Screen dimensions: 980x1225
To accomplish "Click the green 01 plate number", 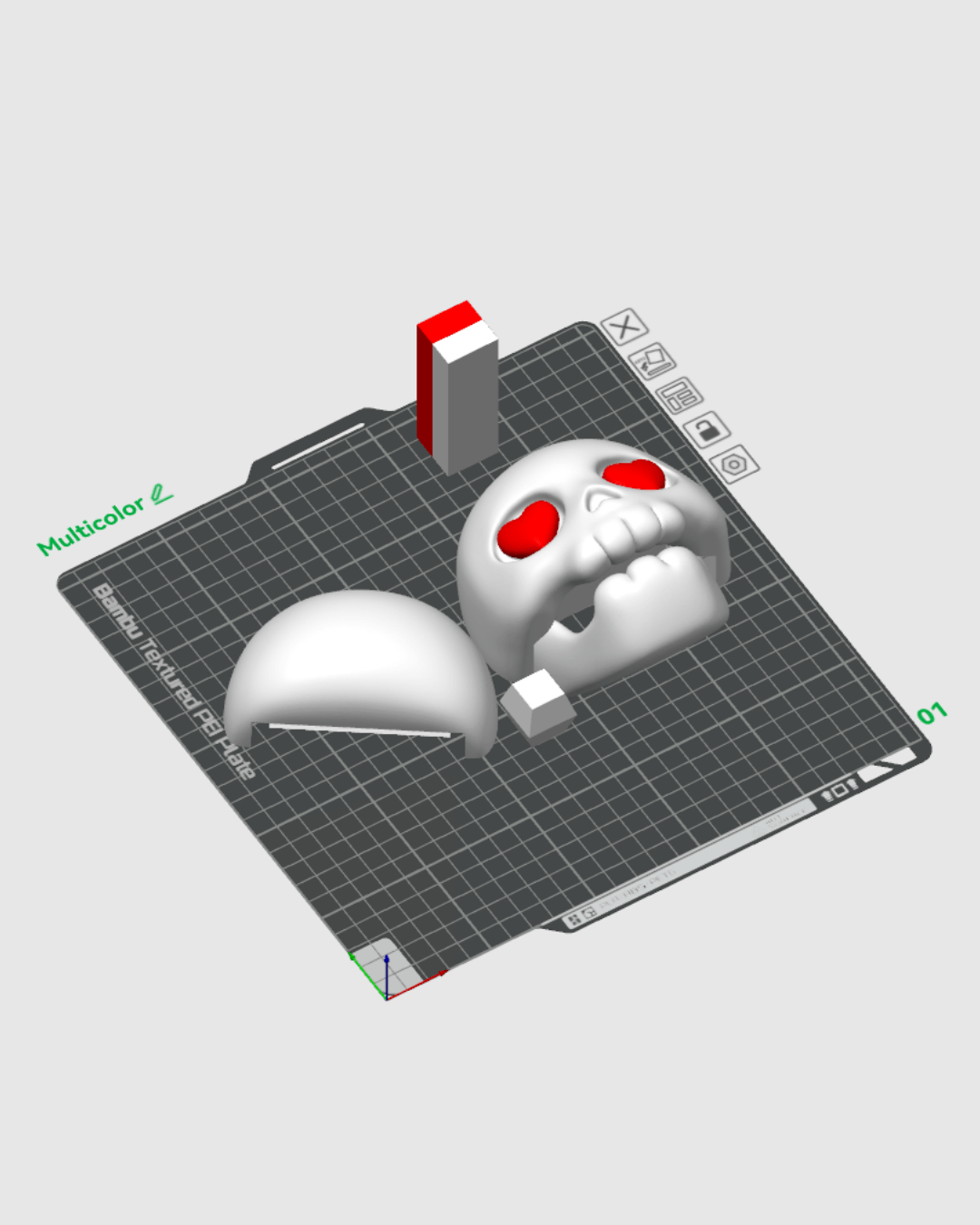I will pos(931,714).
